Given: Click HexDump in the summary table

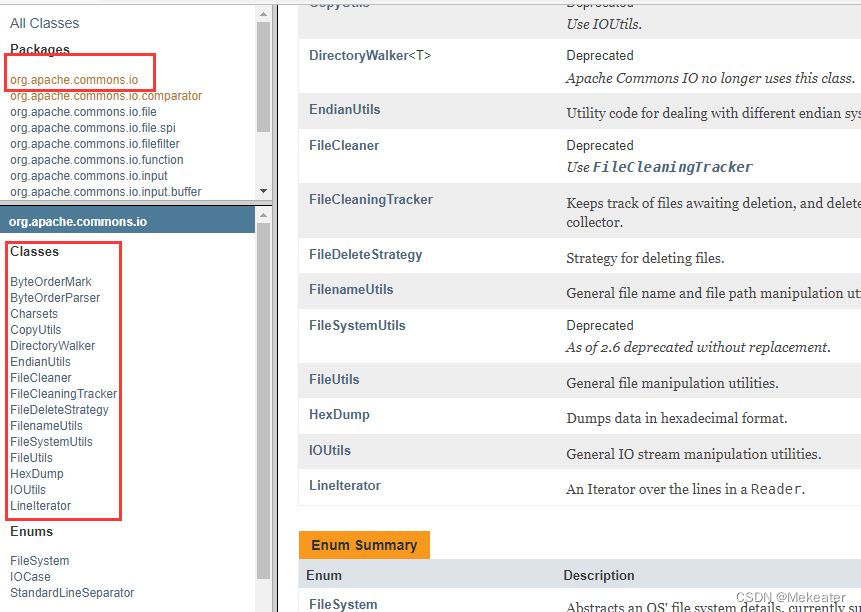Looking at the screenshot, I should 339,414.
